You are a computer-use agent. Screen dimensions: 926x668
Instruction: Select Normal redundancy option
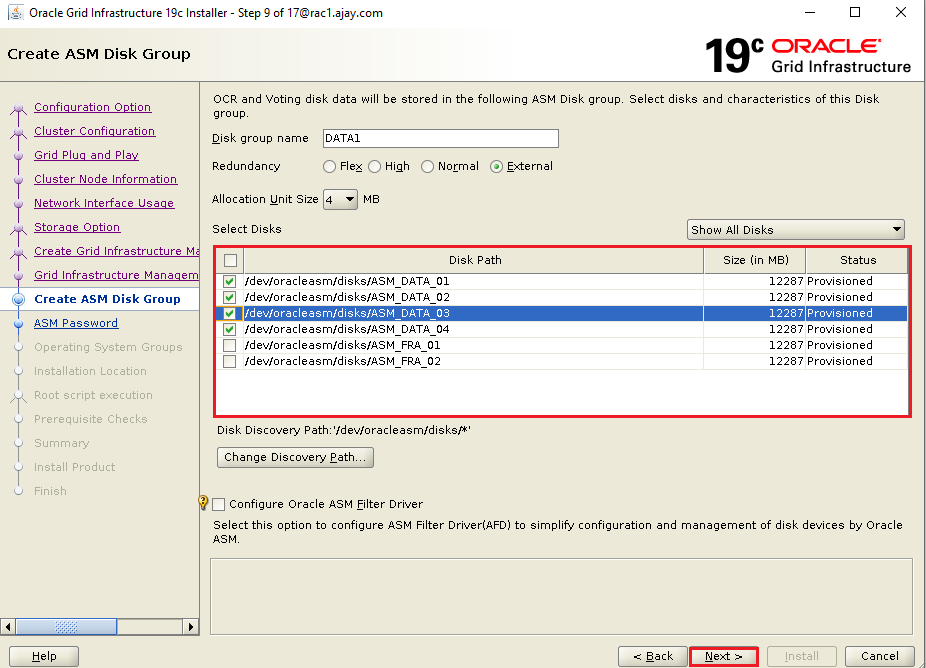427,167
